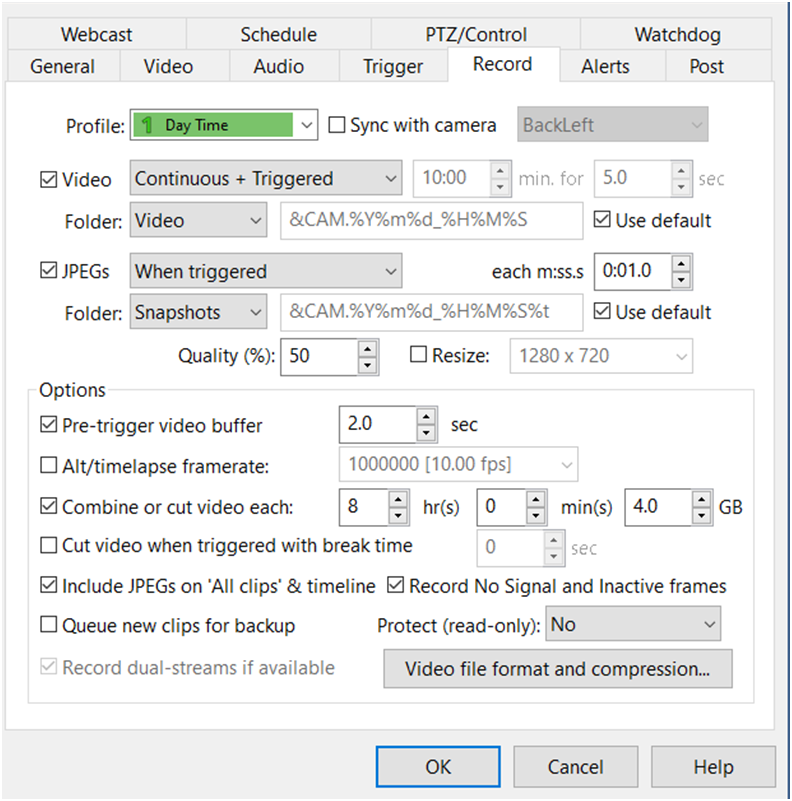Enable Alt/timelapse framerate option
Screen dimensions: 792x801
pos(49,464)
